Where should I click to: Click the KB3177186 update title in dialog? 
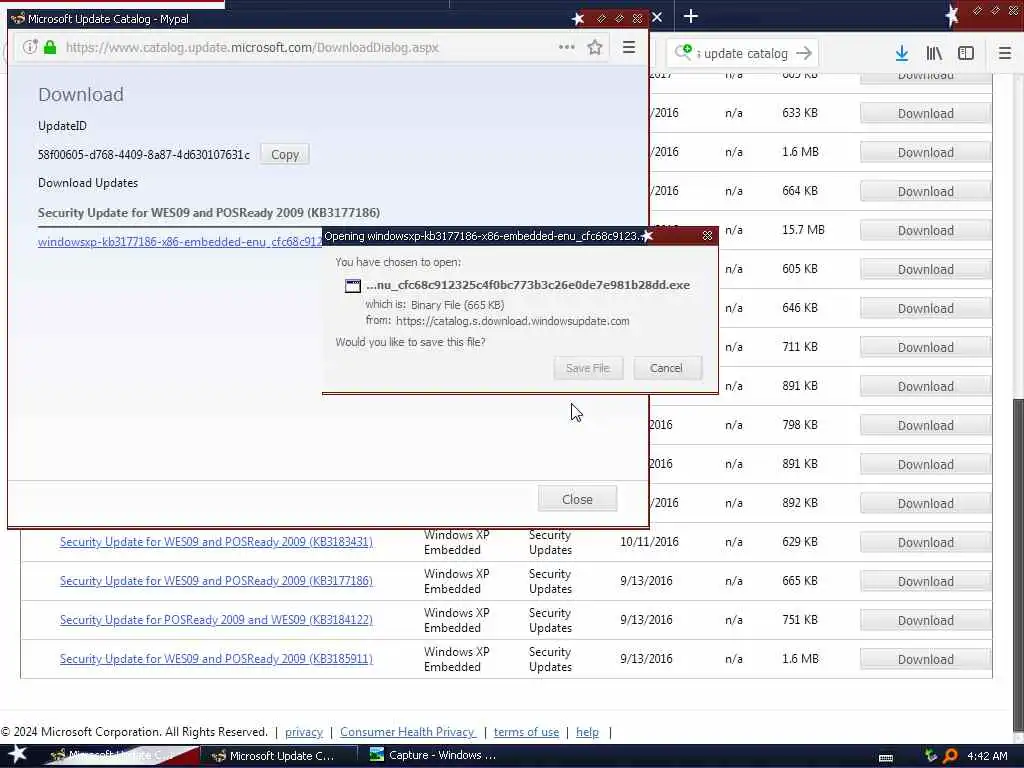[209, 213]
